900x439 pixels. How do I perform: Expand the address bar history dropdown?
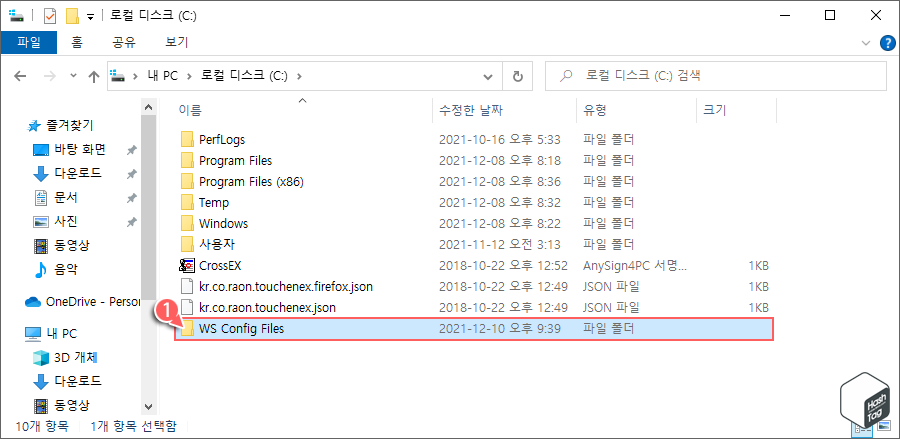pyautogui.click(x=488, y=76)
